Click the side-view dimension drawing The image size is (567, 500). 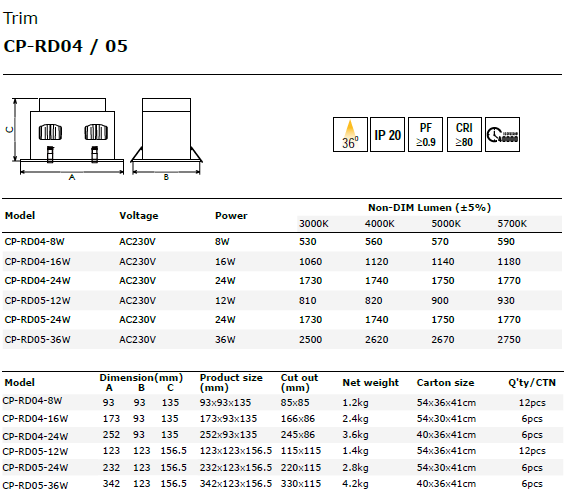tap(166, 139)
